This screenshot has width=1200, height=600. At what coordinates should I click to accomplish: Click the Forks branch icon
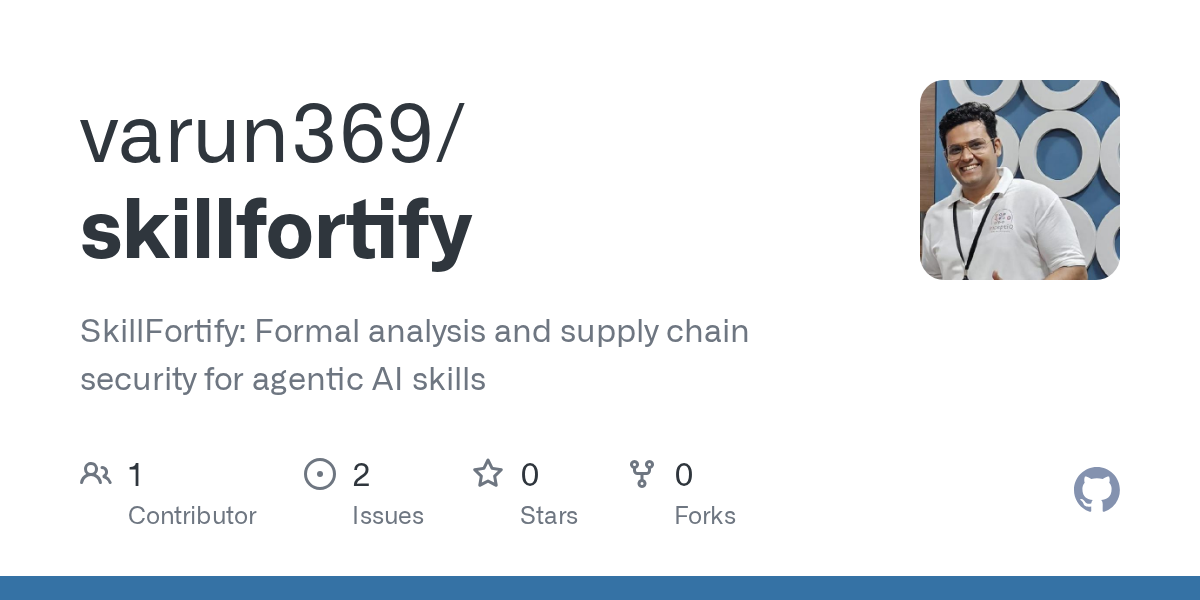(x=642, y=474)
